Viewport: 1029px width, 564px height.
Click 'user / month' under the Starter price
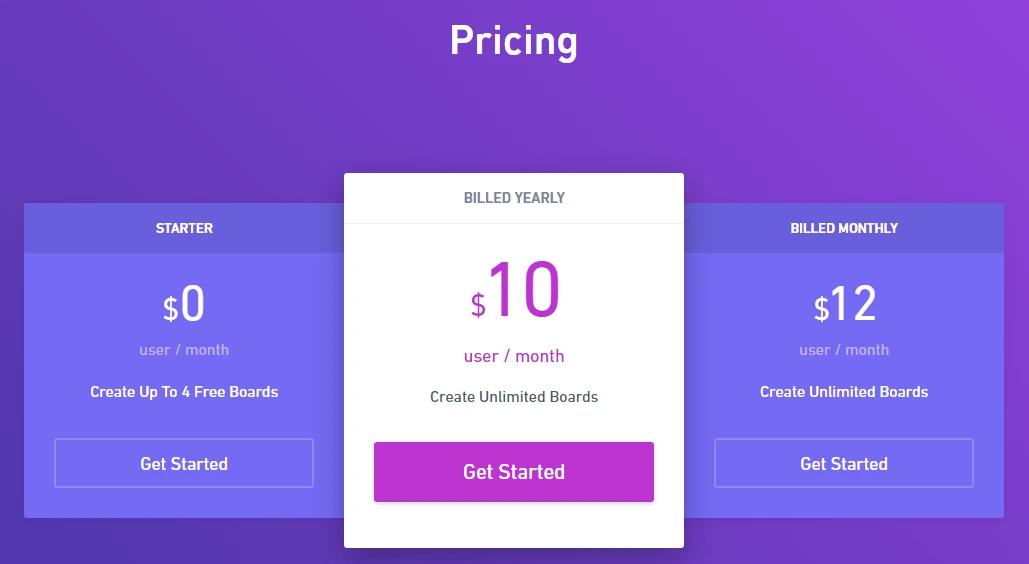pos(184,350)
